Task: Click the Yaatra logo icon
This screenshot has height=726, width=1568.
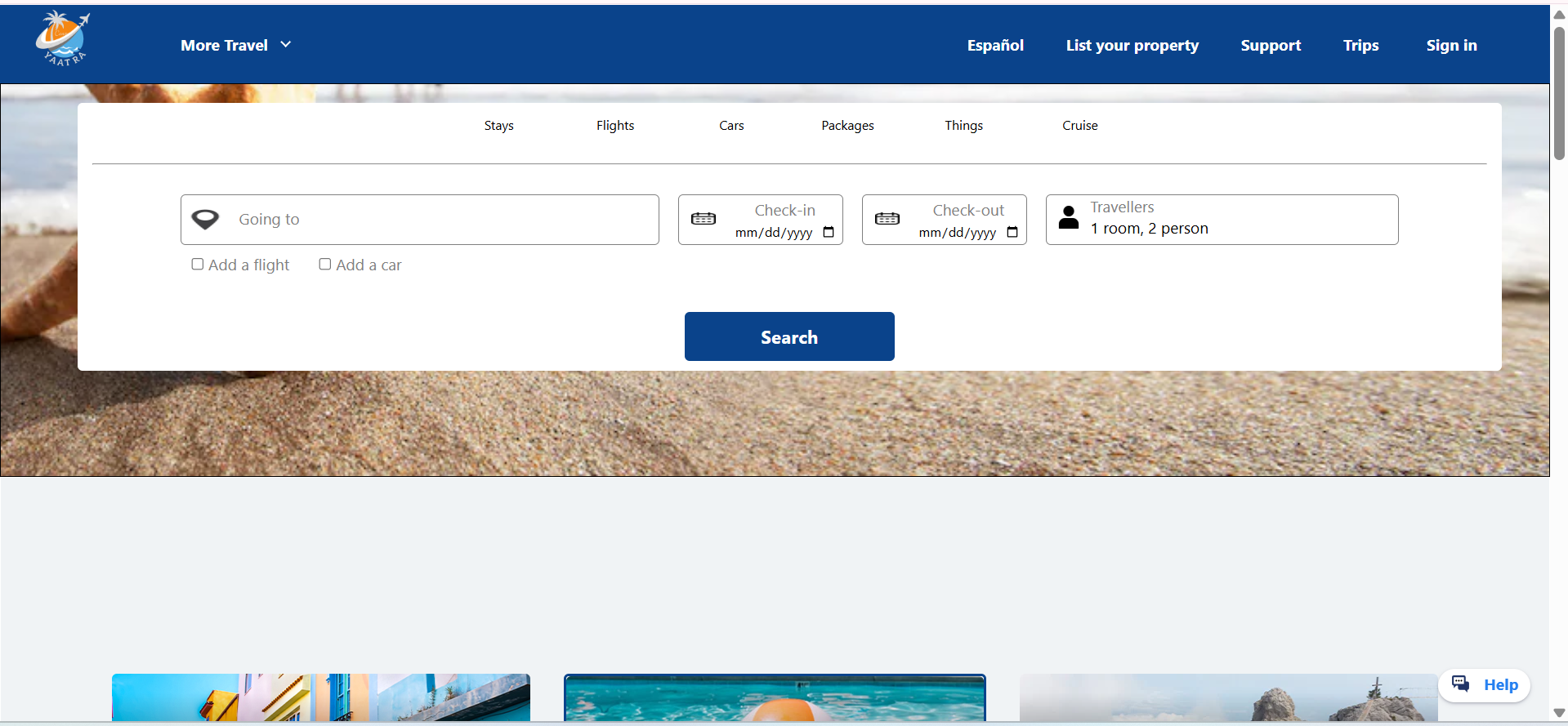Action: point(63,38)
